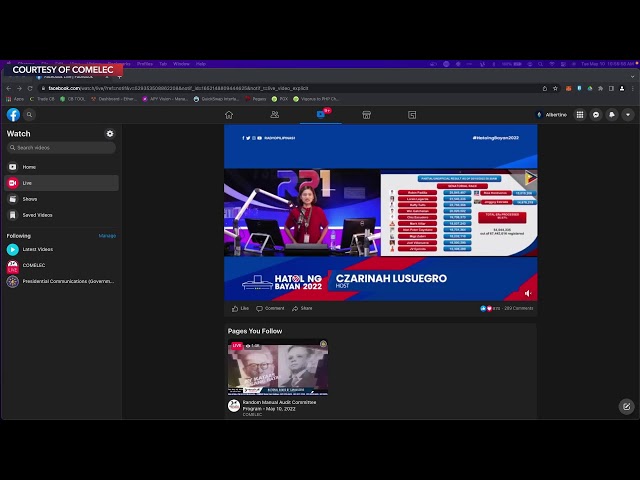
Task: Expand the account dropdown arrow
Action: 628,115
